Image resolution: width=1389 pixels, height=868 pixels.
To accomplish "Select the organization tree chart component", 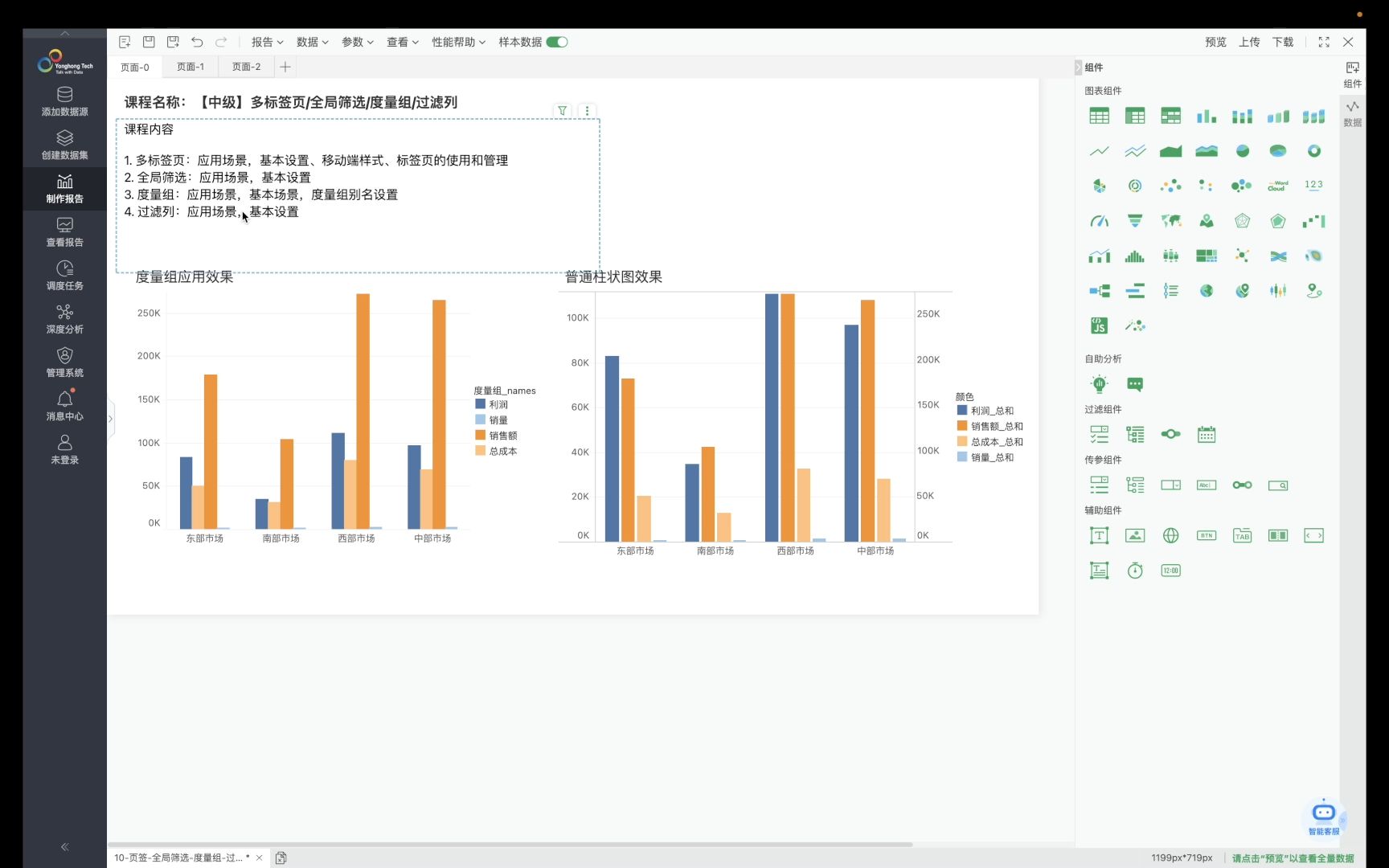I will 1099,291.
